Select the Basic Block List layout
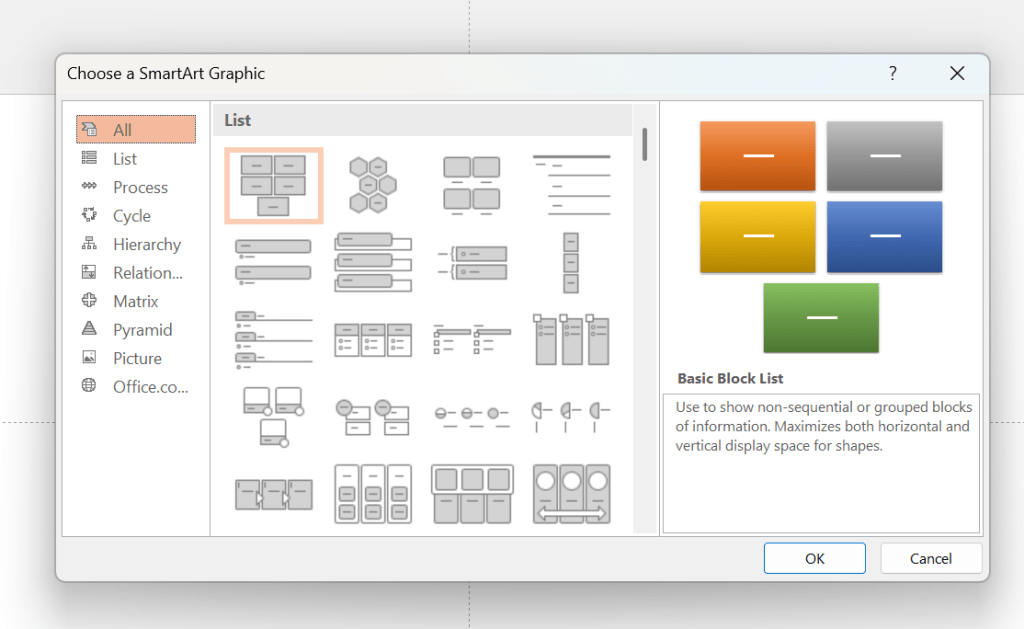The image size is (1024, 629). 273,183
